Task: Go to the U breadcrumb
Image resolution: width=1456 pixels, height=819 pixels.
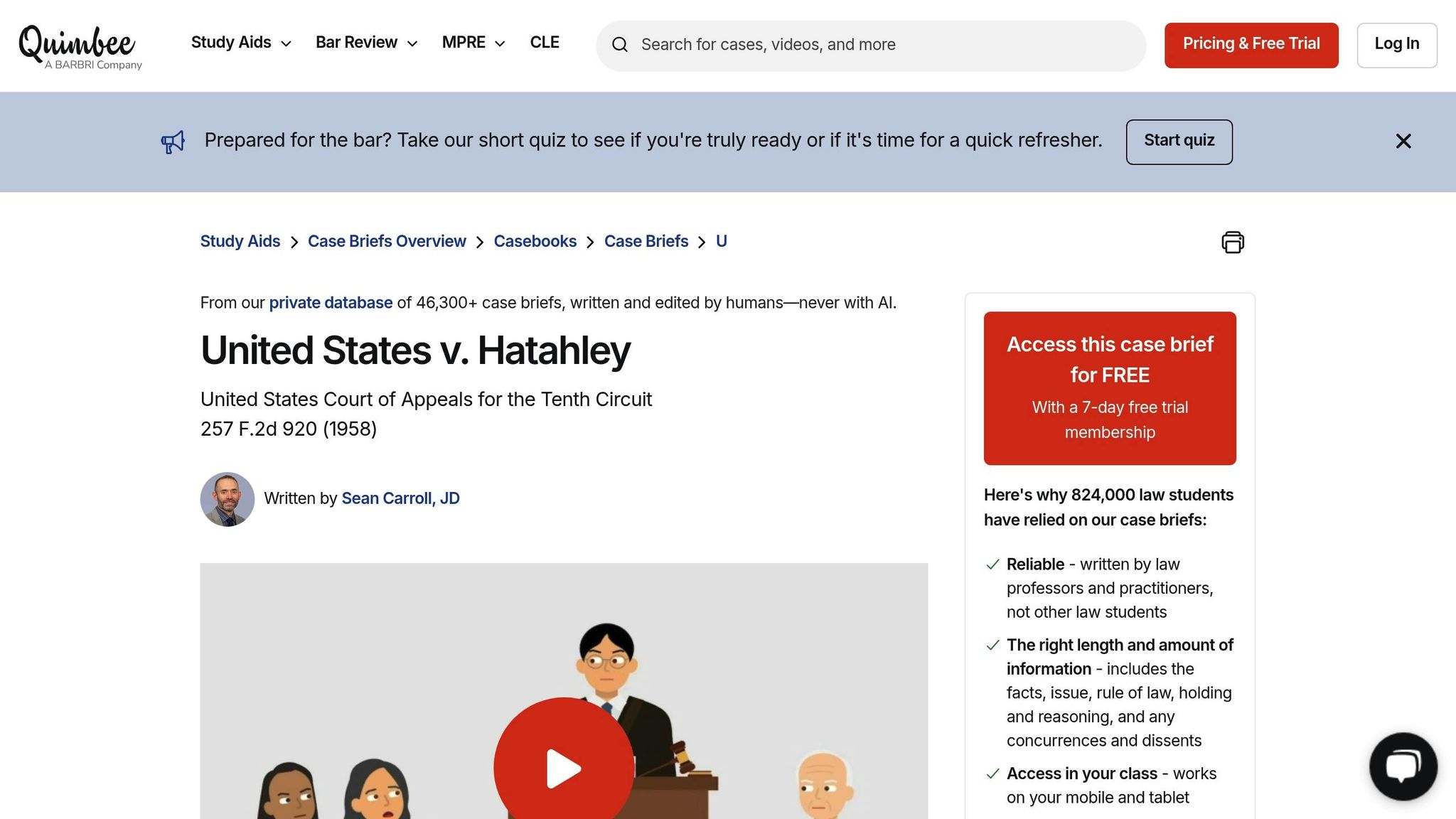Action: [722, 242]
